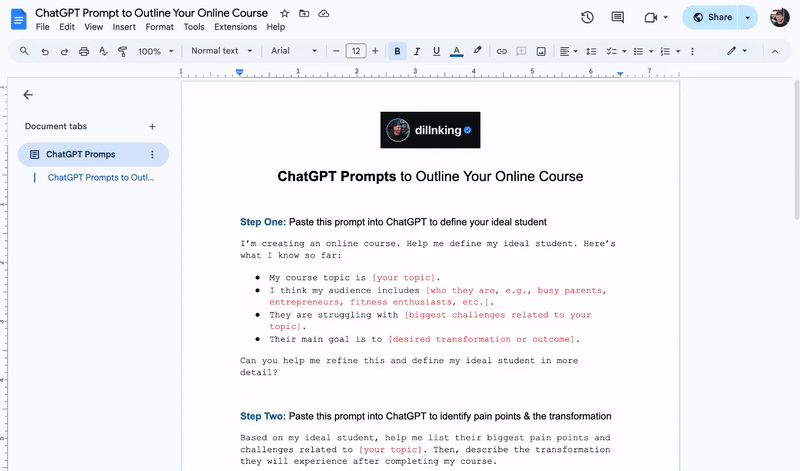
Task: Click the search menus magnifier
Action: click(24, 51)
